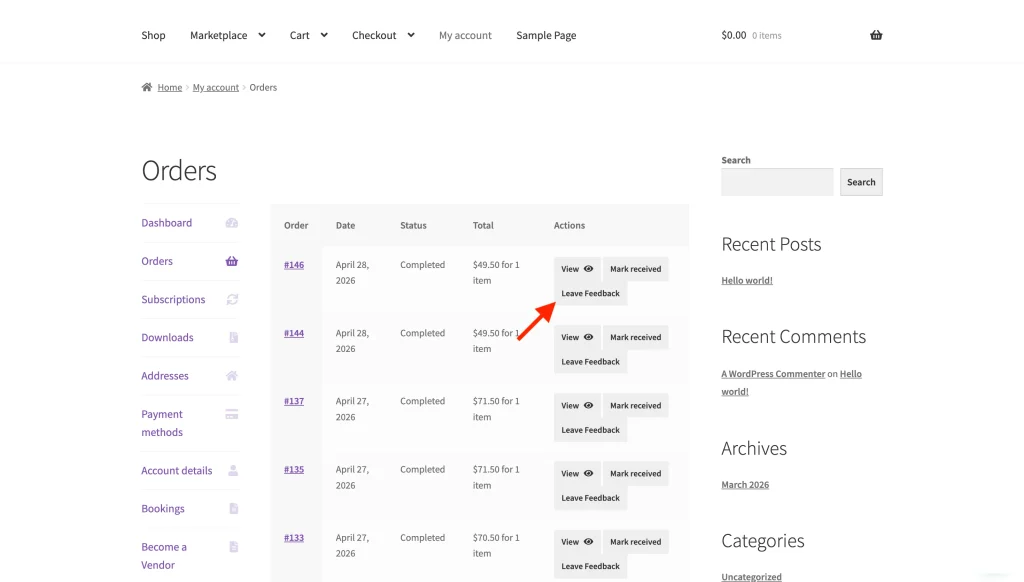Click the Become a Vendor document icon
The image size is (1024, 582).
[x=234, y=547]
